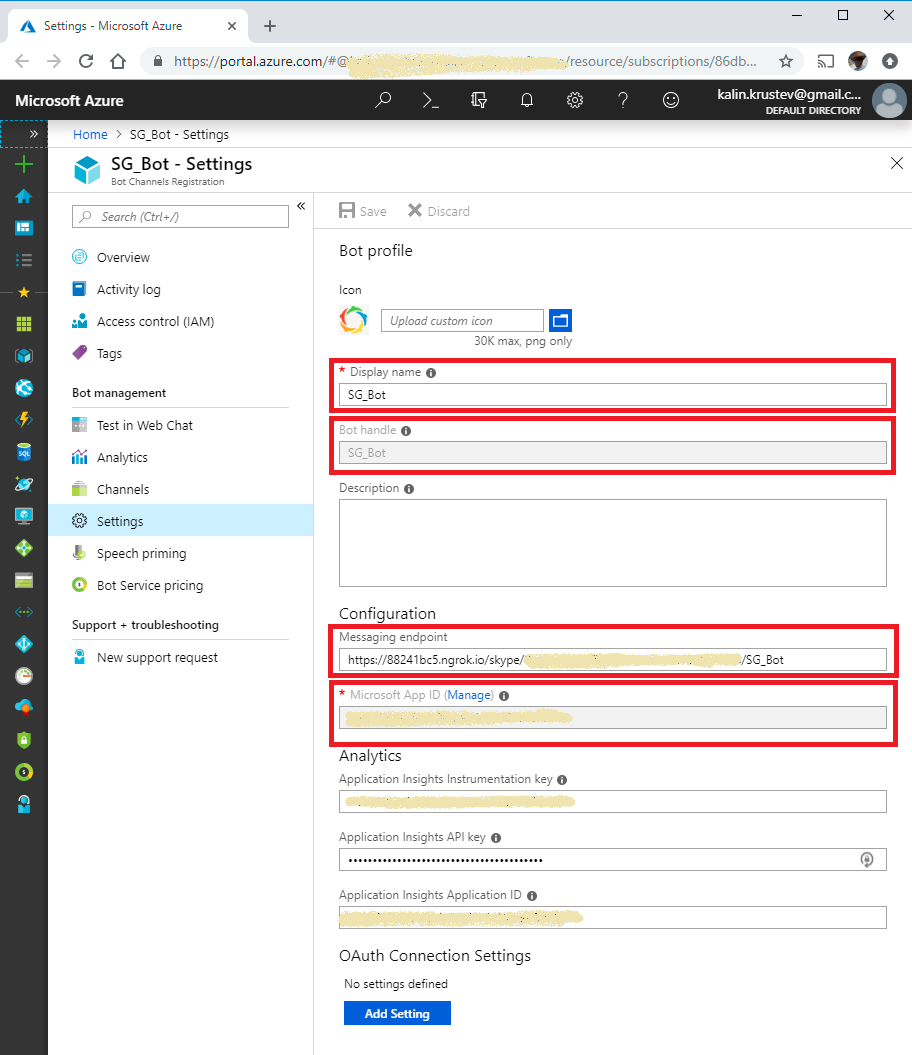Screen dimensions: 912x1055
Task: Open help question mark icon
Action: 623,100
